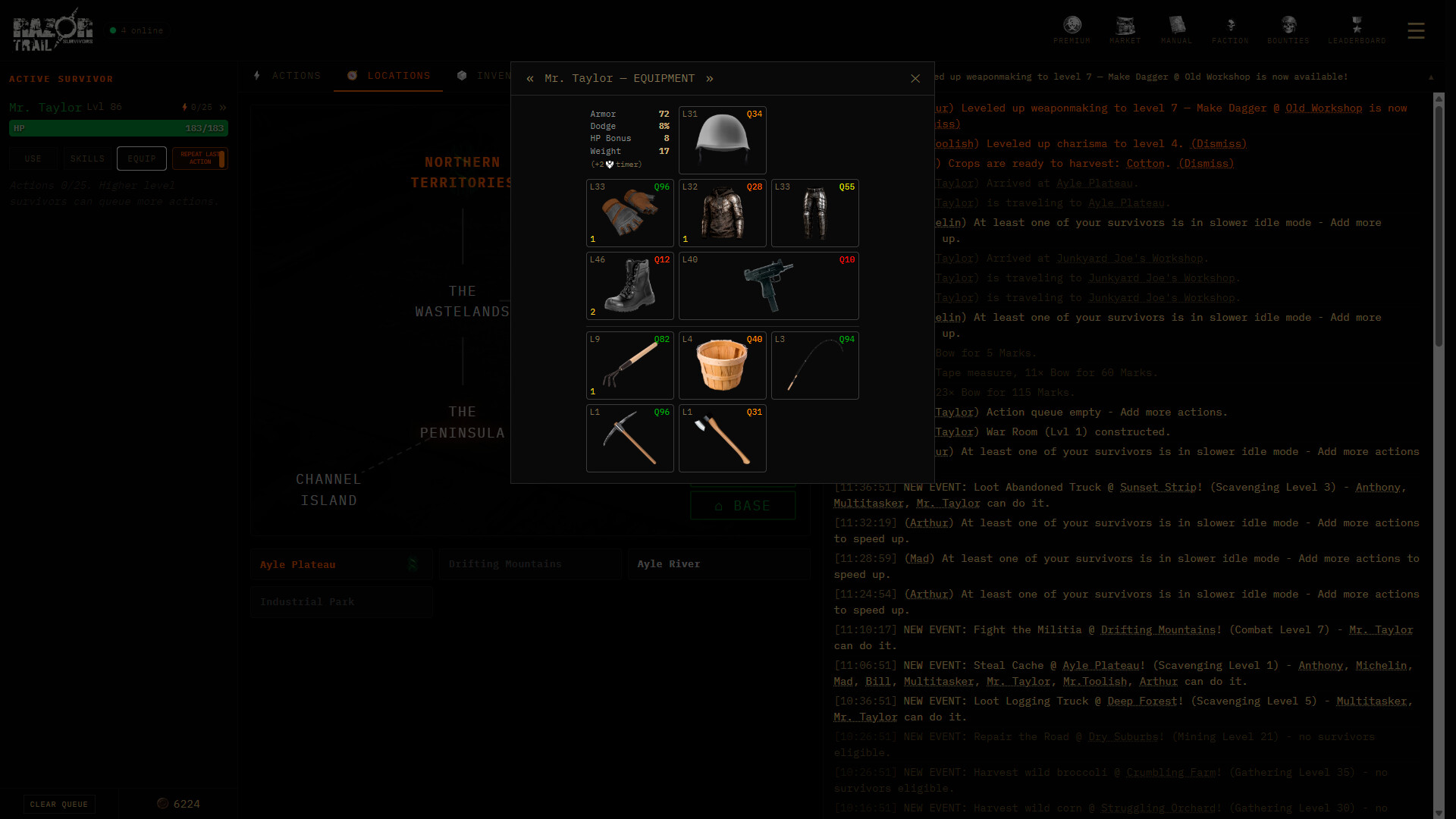
Task: Expand the active survivor chevron
Action: (223, 108)
